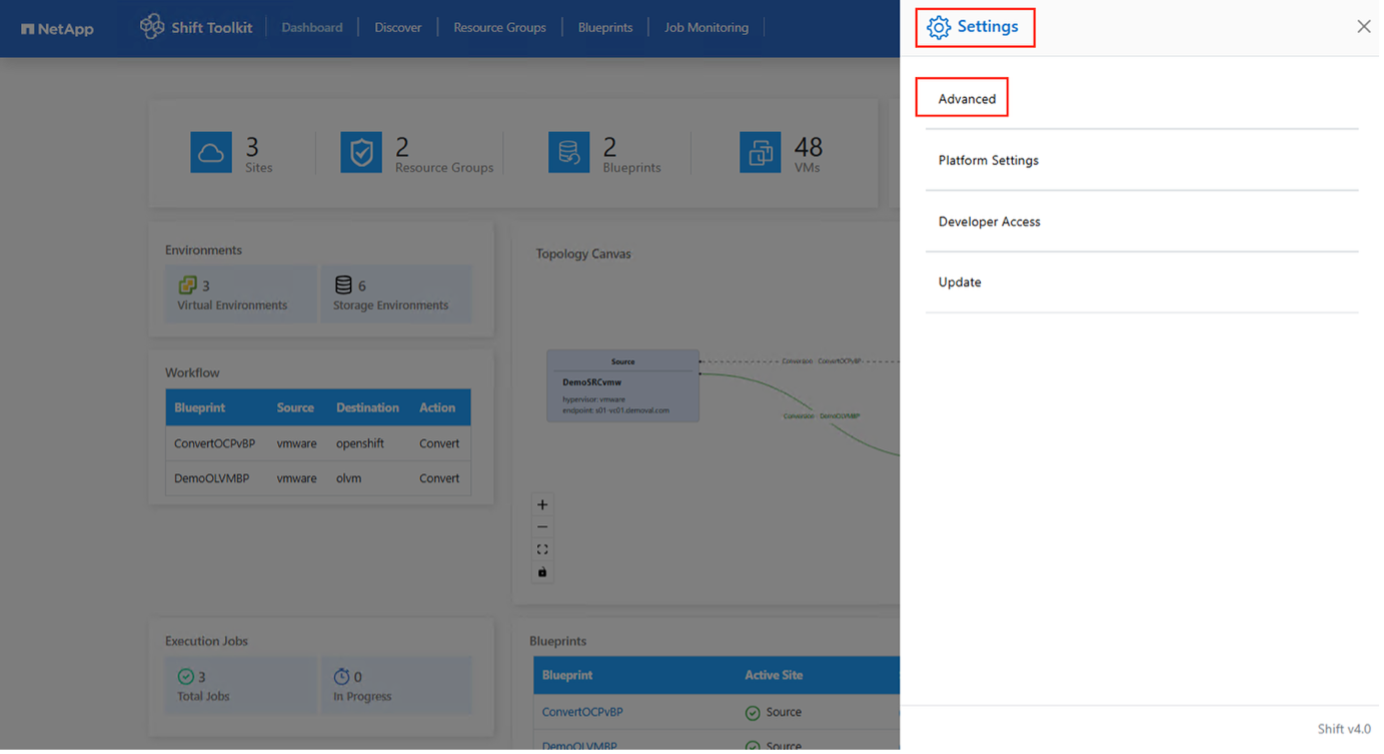Click the Resource Groups shield icon
1384x754 pixels.
[361, 152]
